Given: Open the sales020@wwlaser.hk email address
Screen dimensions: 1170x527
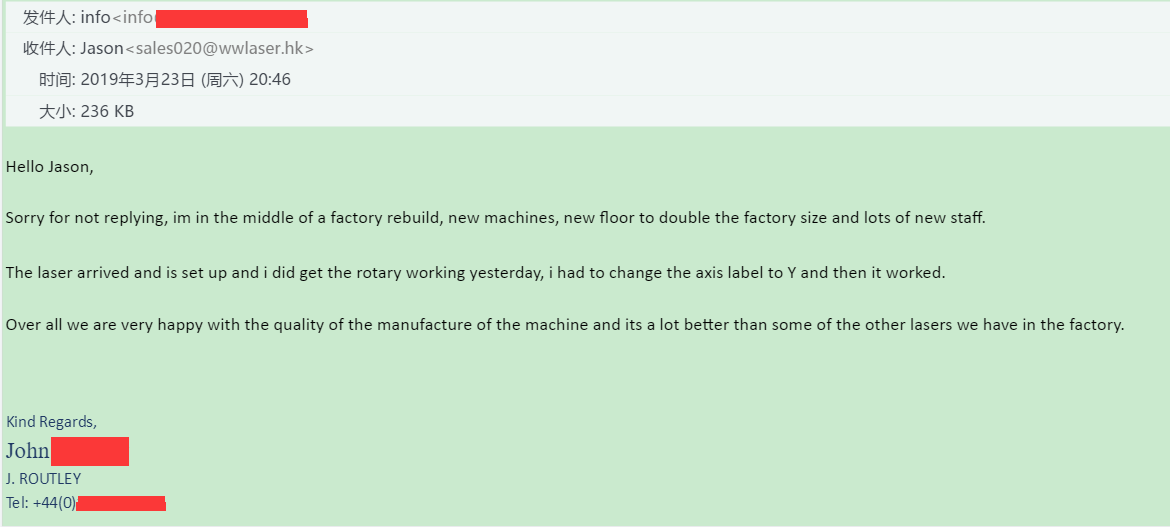Looking at the screenshot, I should [x=219, y=49].
